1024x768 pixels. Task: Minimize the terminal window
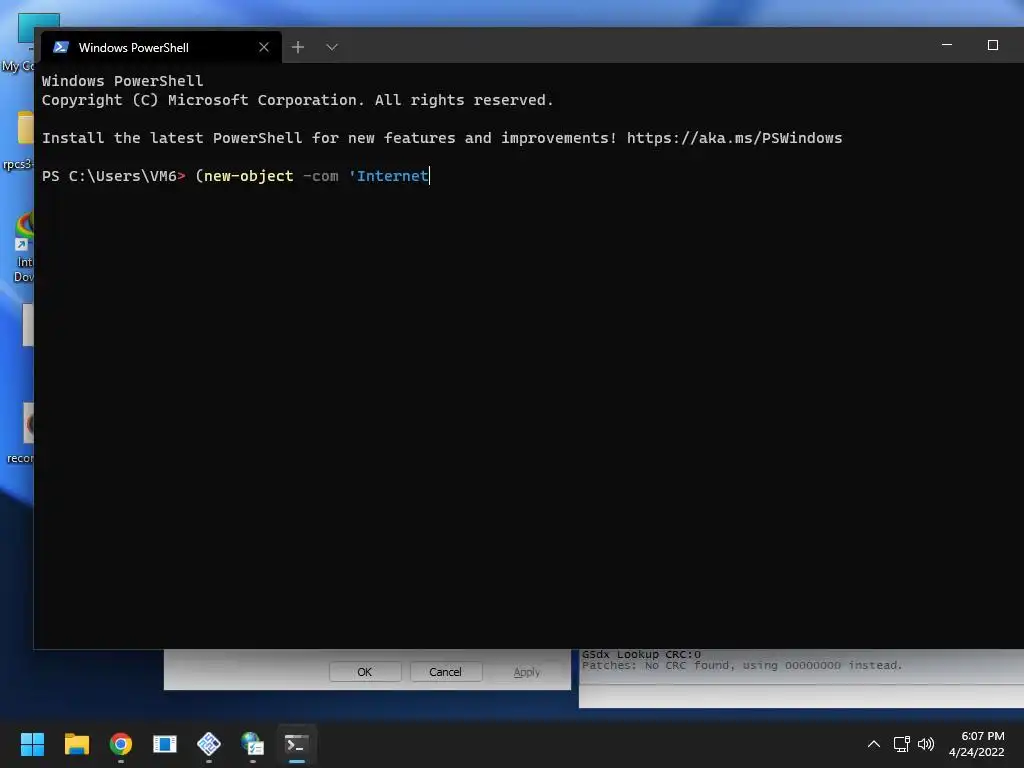coord(947,45)
